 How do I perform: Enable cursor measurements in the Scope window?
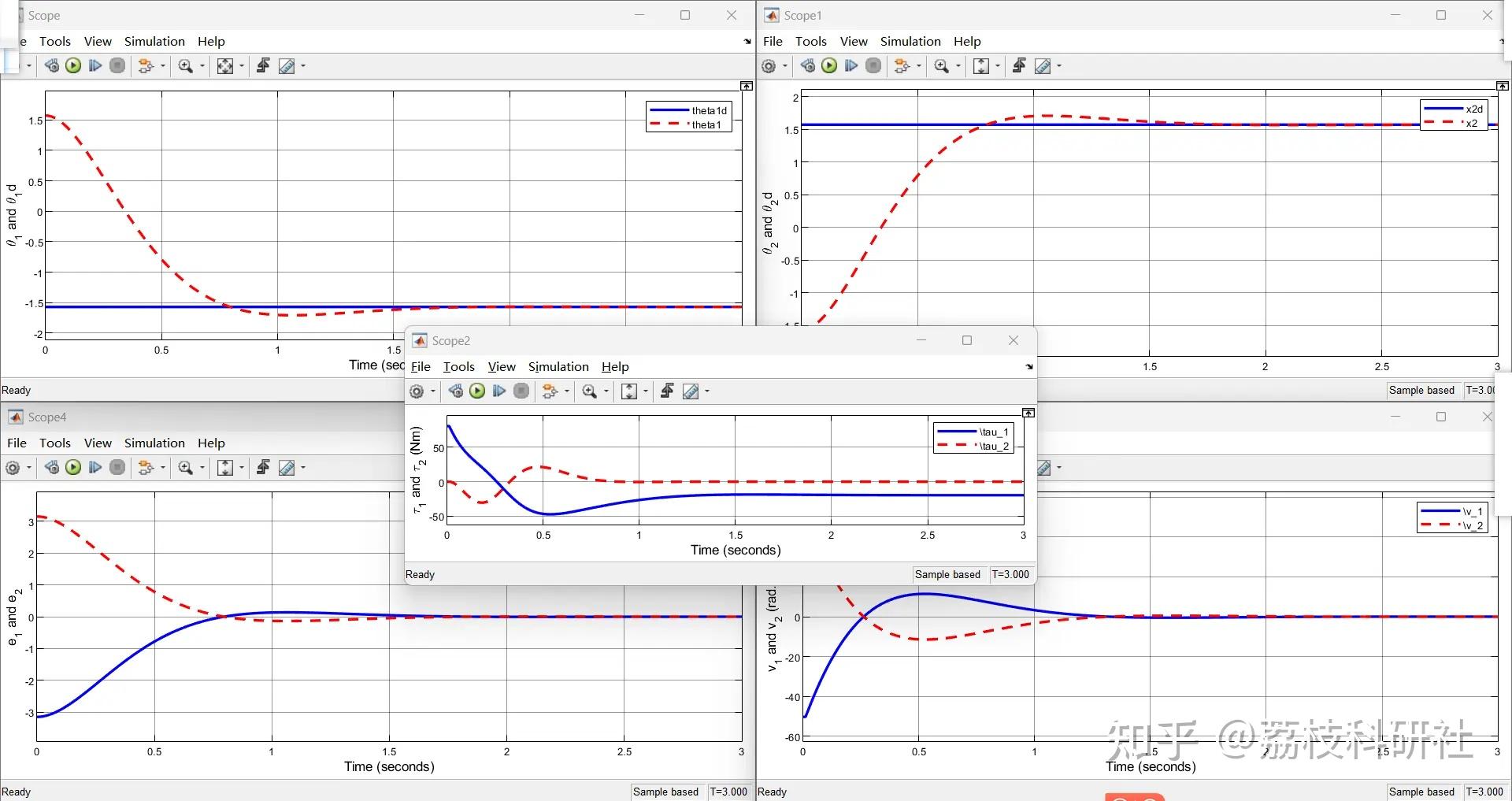click(287, 66)
